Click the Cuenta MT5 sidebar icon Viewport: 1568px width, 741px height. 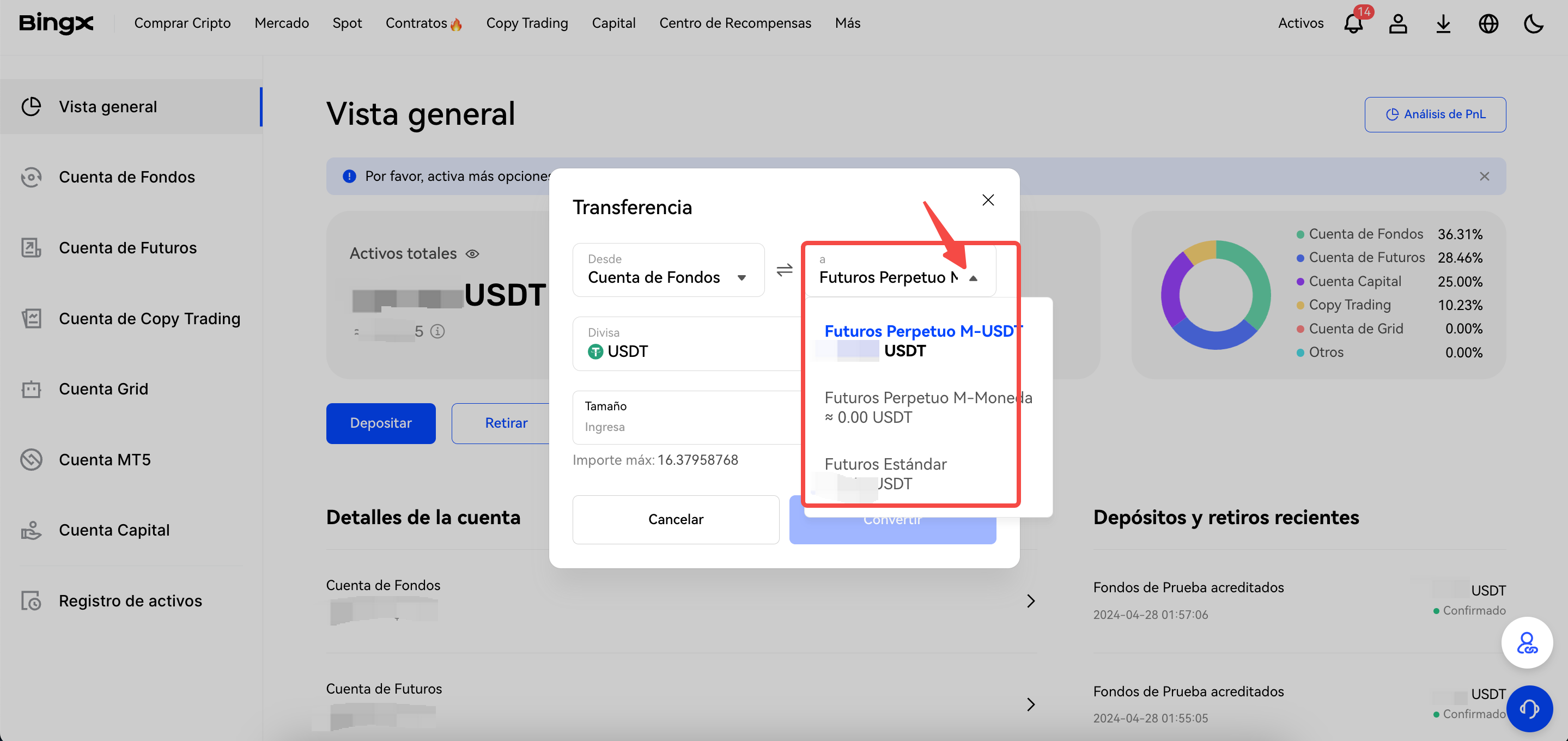(31, 460)
